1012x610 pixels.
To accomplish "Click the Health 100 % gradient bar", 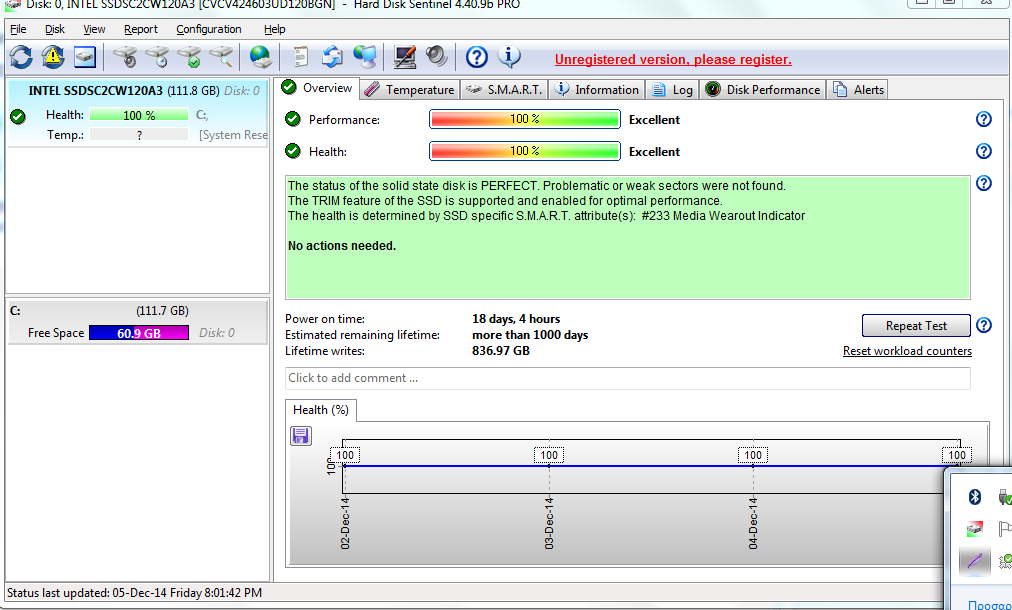I will pos(525,151).
